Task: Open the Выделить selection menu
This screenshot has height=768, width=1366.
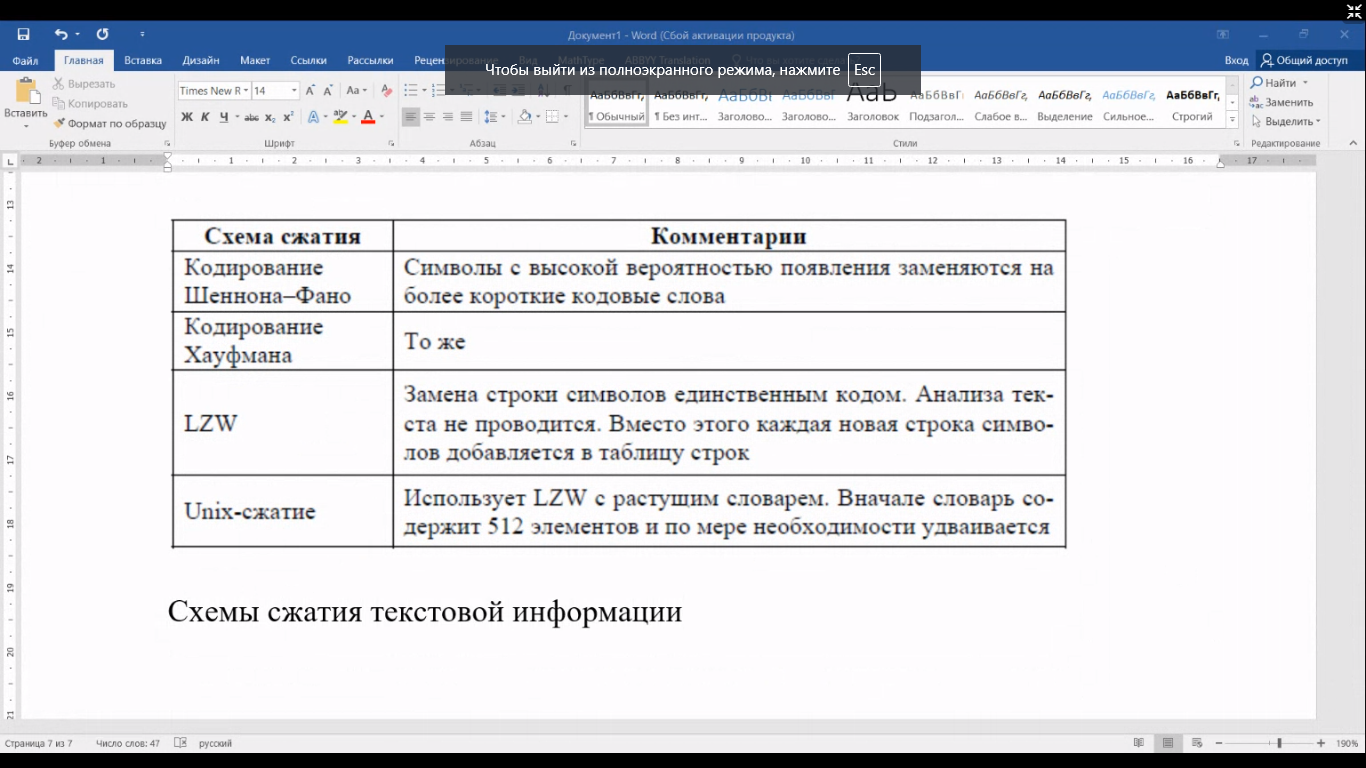Action: [1285, 121]
